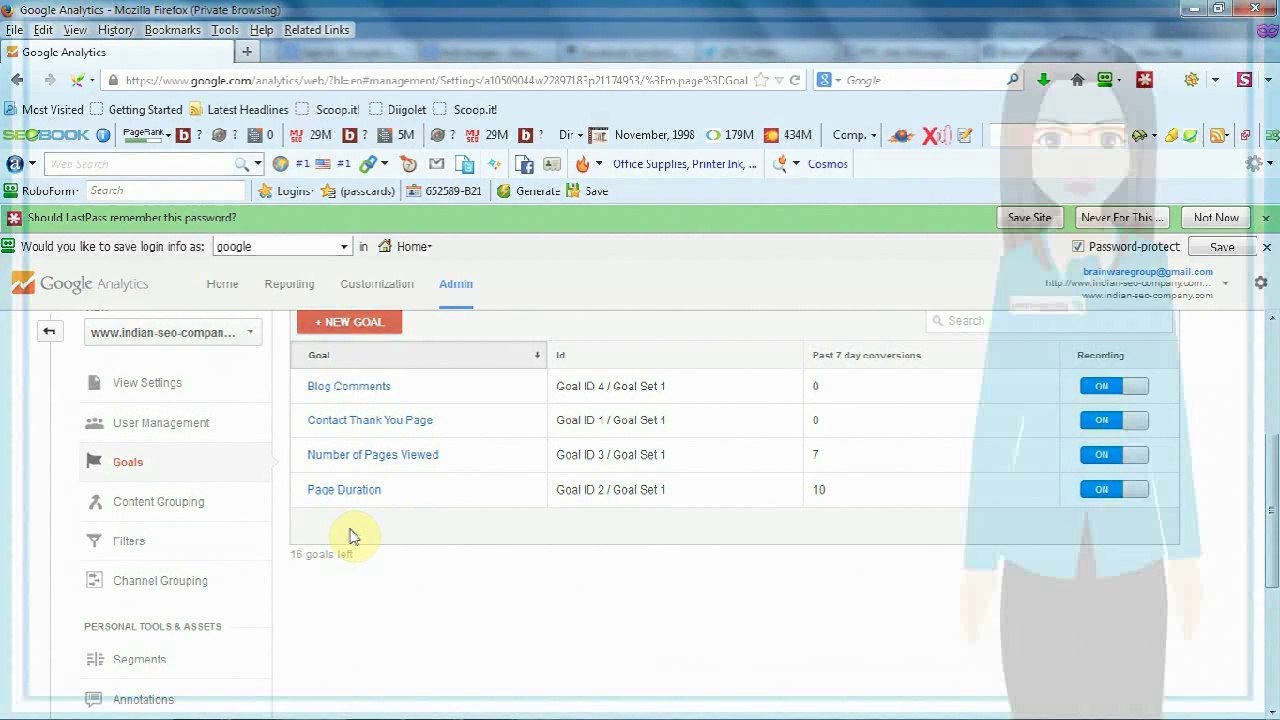
Task: Expand the flame icon dropdown arrow
Action: point(599,164)
